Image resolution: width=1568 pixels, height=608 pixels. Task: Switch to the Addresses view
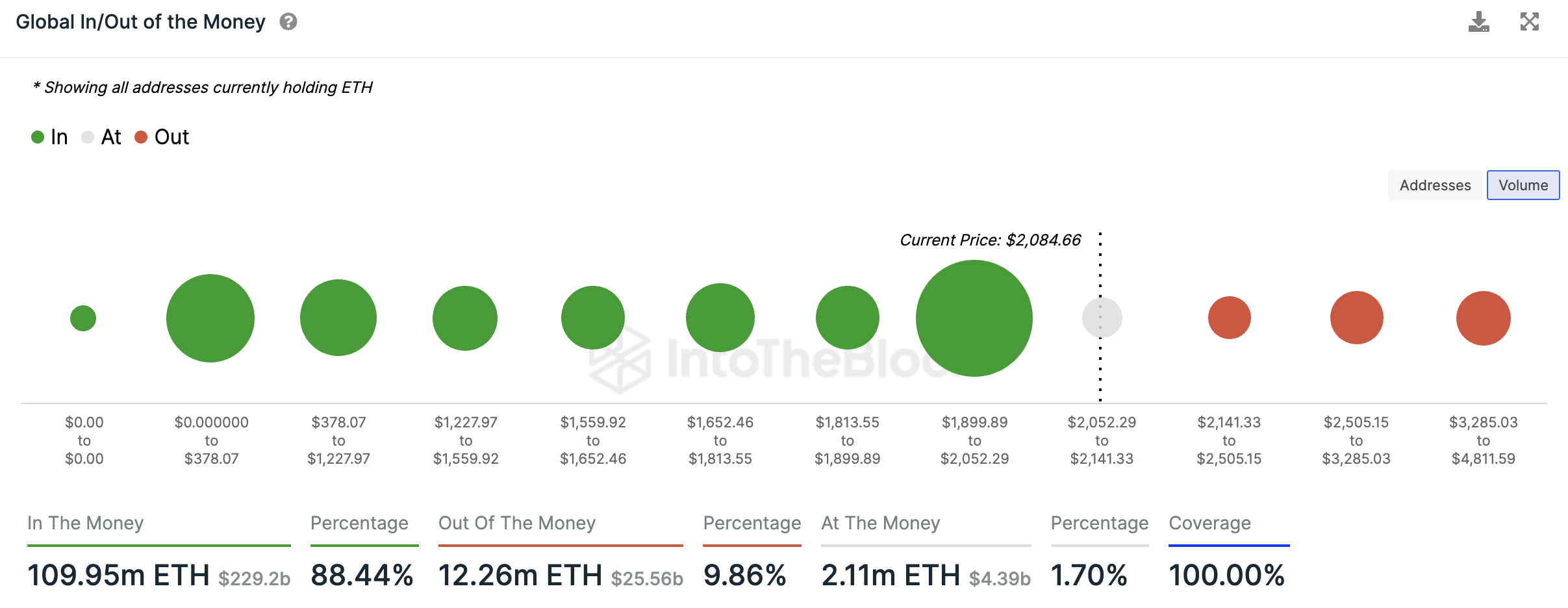click(x=1435, y=185)
